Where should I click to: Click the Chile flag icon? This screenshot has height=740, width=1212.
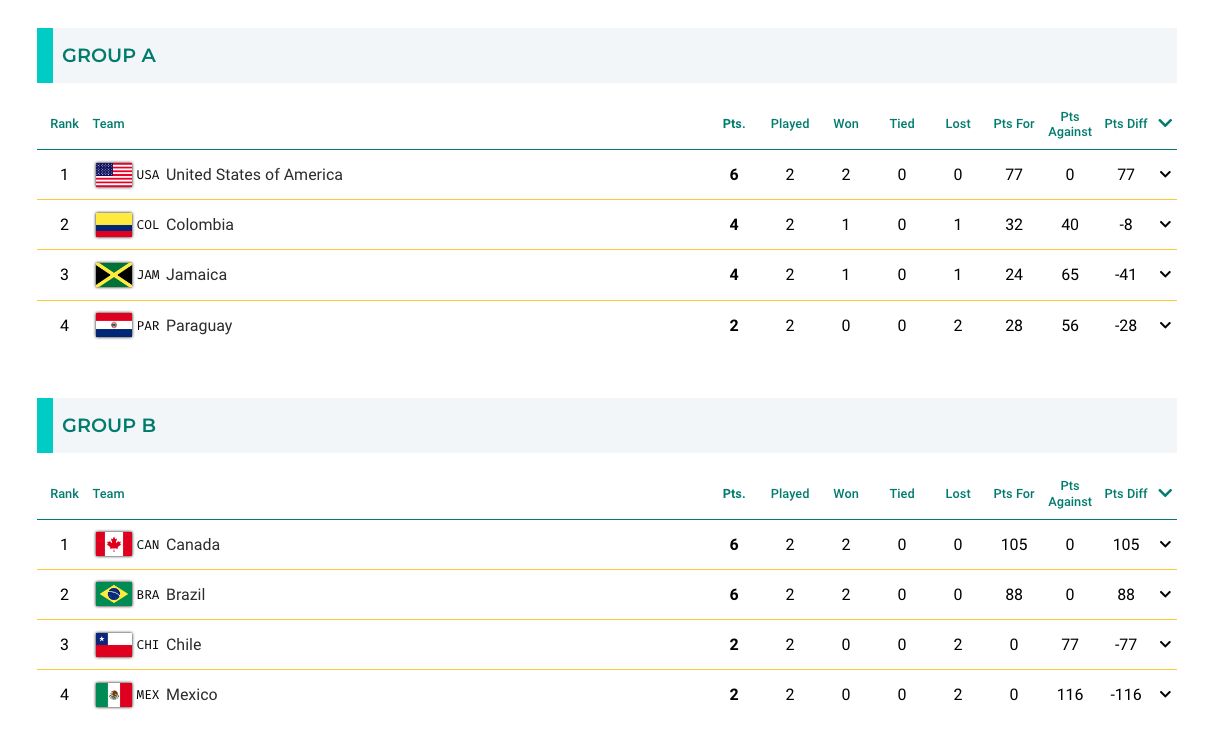(113, 645)
